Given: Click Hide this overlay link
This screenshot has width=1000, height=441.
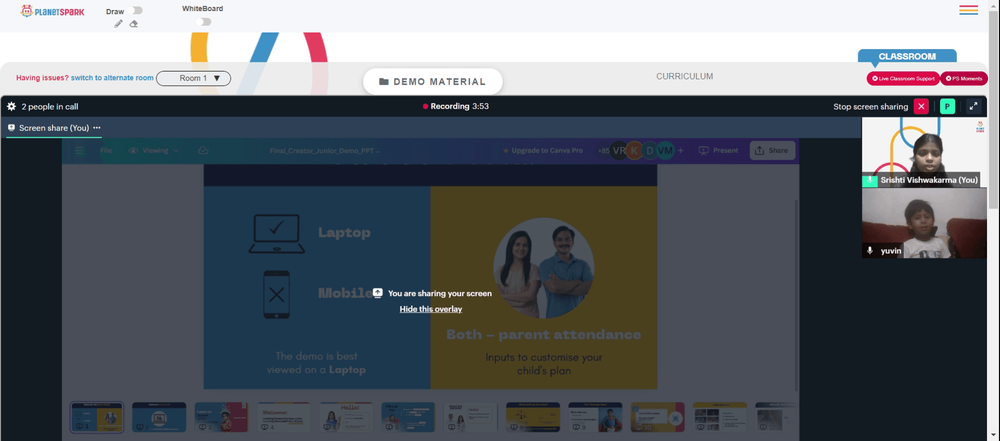Looking at the screenshot, I should [430, 309].
